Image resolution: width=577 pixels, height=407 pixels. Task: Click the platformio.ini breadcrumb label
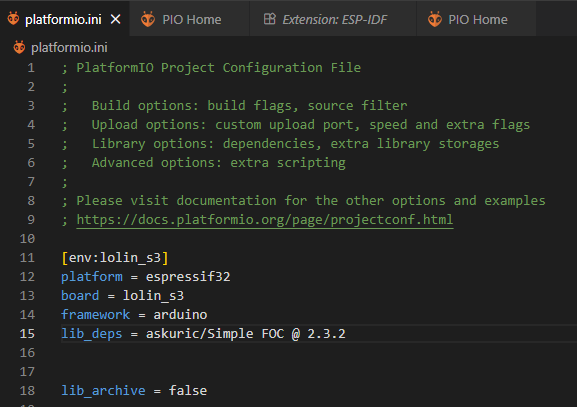pyautogui.click(x=69, y=47)
